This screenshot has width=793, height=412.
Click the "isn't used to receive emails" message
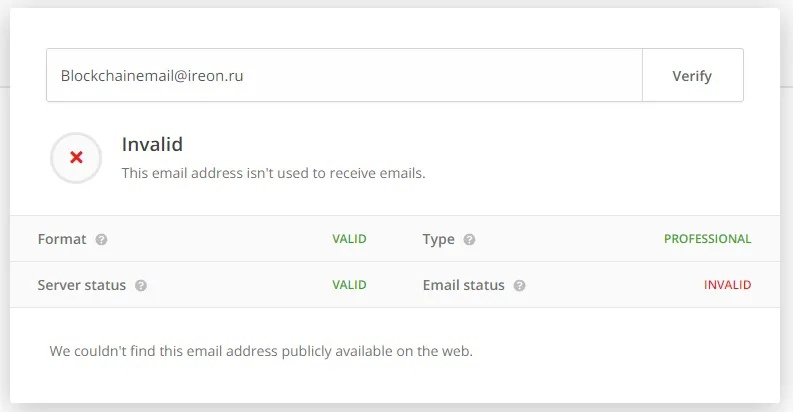pyautogui.click(x=273, y=173)
